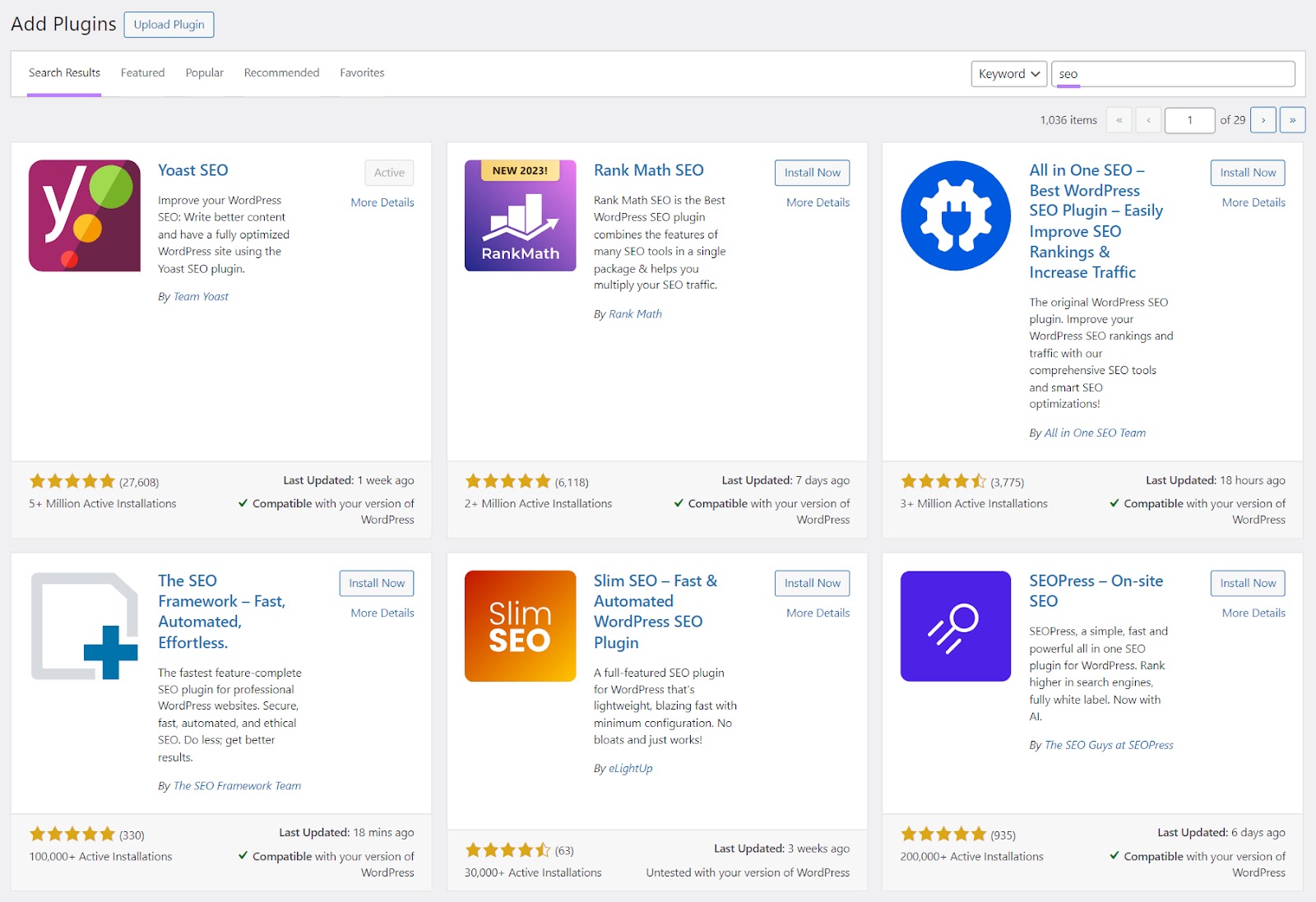The width and height of the screenshot is (1316, 902).
Task: Click the Team Yoast author link
Action: coord(202,296)
